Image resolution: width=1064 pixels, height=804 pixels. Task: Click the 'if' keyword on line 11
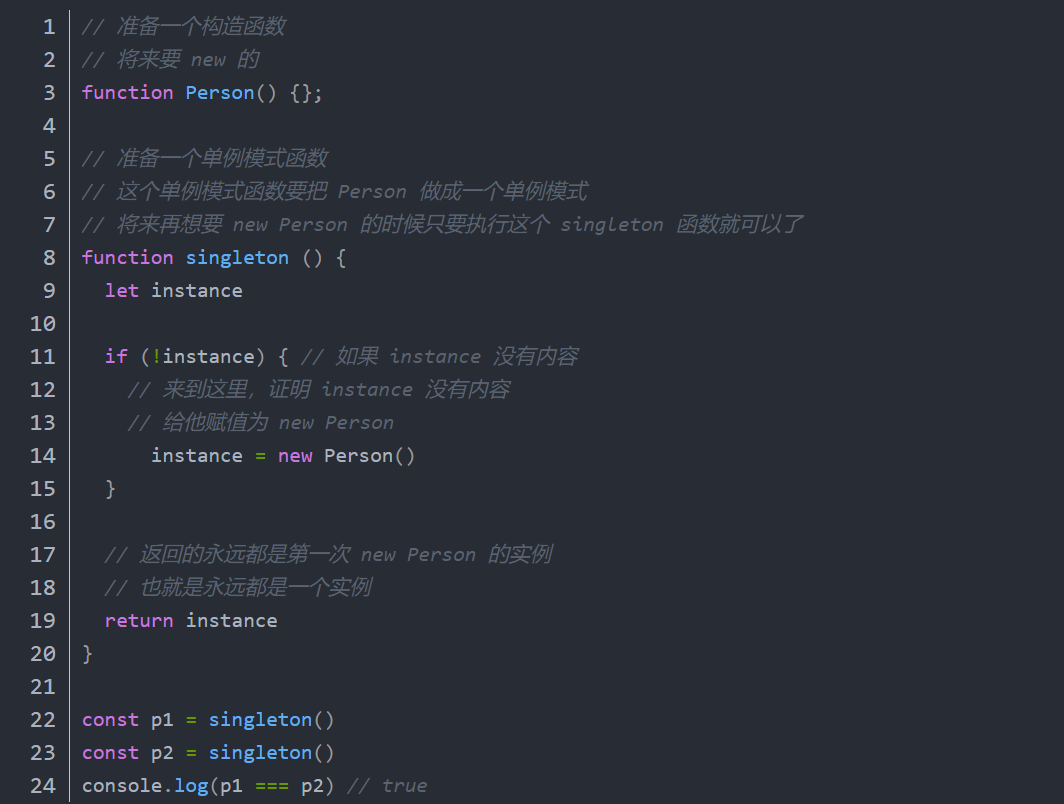click(116, 357)
